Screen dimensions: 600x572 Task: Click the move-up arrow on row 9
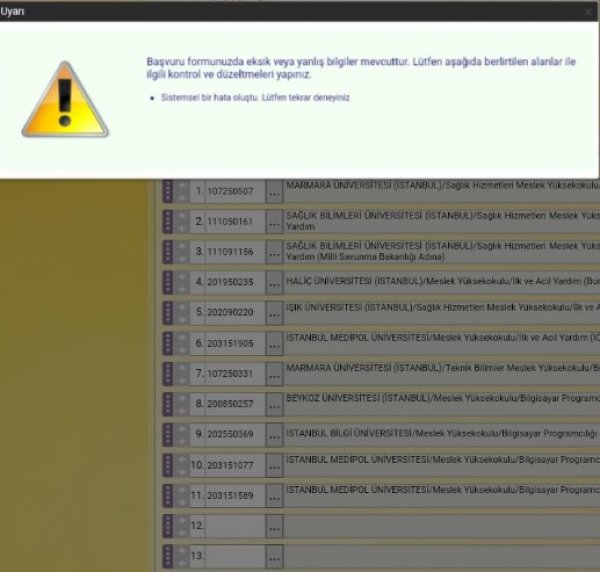coord(182,429)
